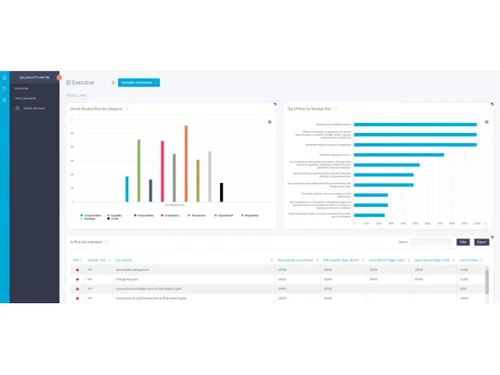Click the Search input field
The height and width of the screenshot is (375, 500).
point(431,242)
